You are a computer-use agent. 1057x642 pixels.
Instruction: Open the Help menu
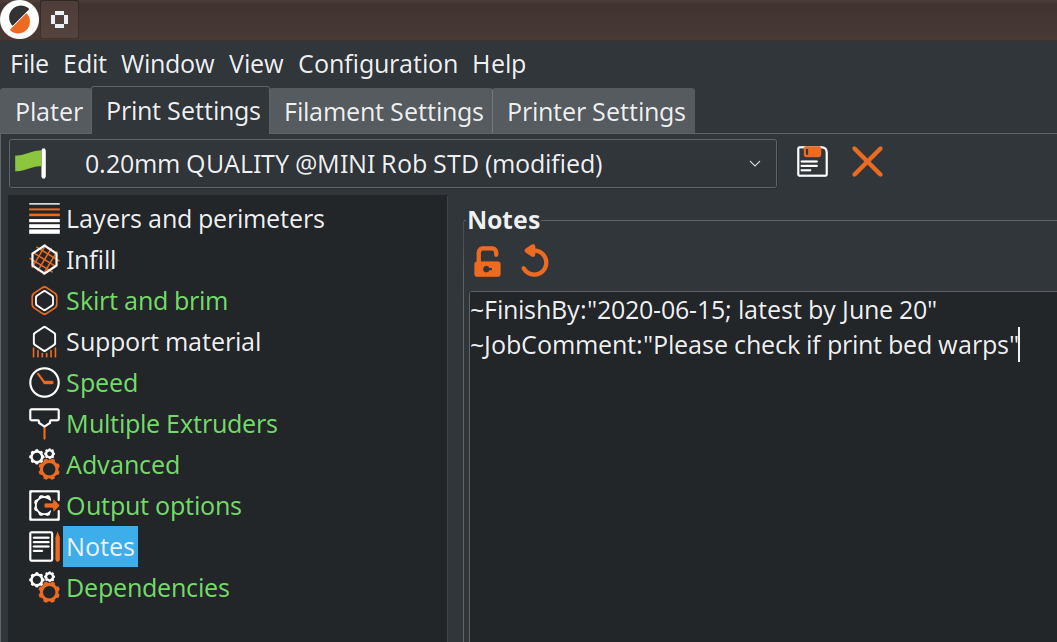[x=499, y=64]
